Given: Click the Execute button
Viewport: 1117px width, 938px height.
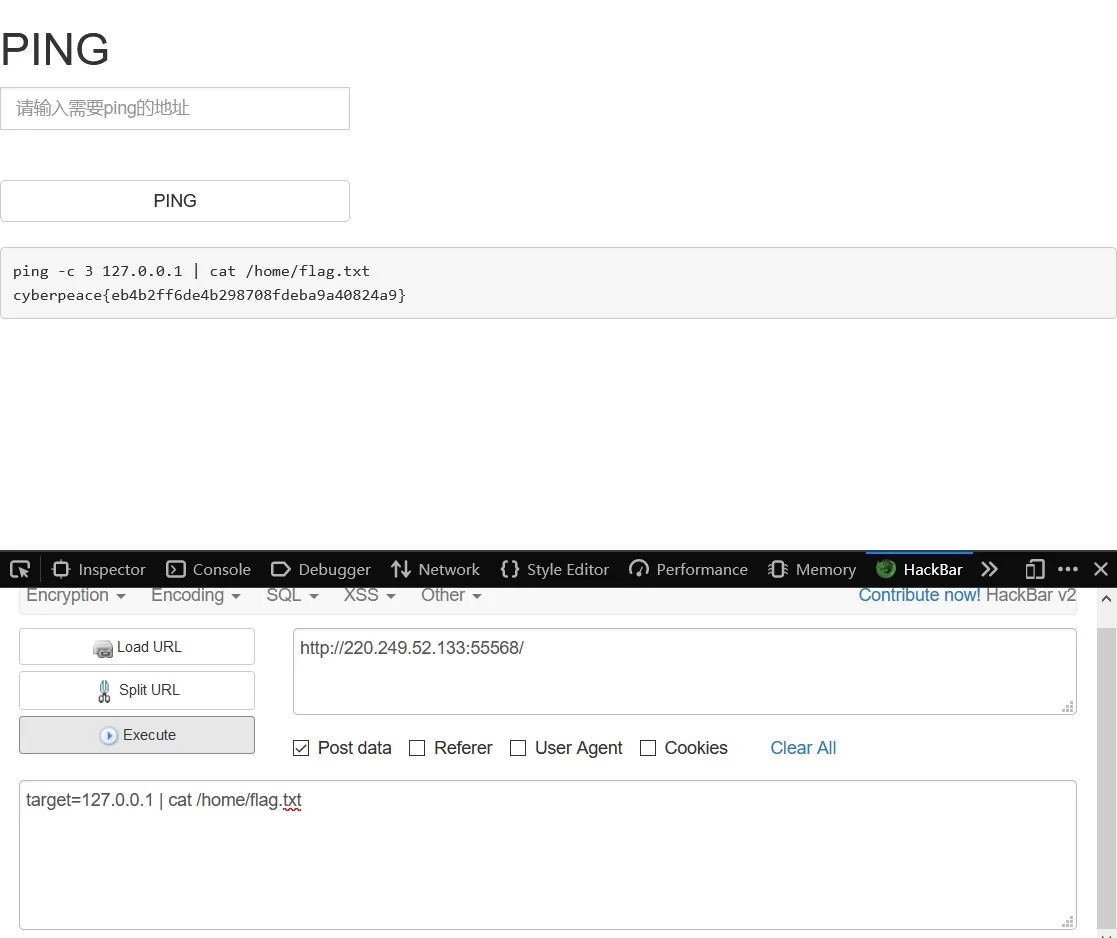Looking at the screenshot, I should [137, 735].
